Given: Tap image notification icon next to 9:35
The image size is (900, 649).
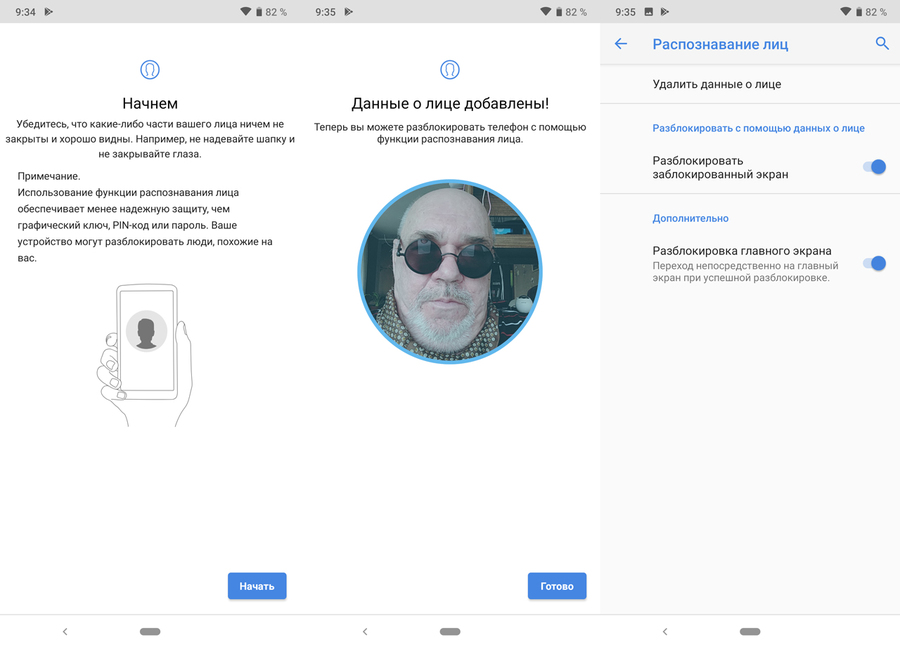Looking at the screenshot, I should (x=649, y=11).
